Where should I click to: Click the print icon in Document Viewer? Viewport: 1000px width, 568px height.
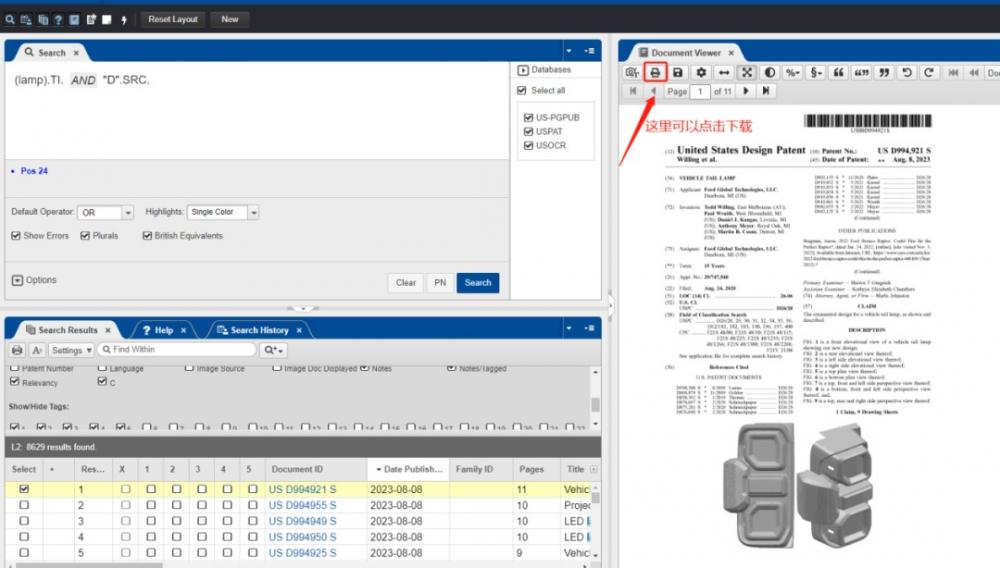pos(655,73)
